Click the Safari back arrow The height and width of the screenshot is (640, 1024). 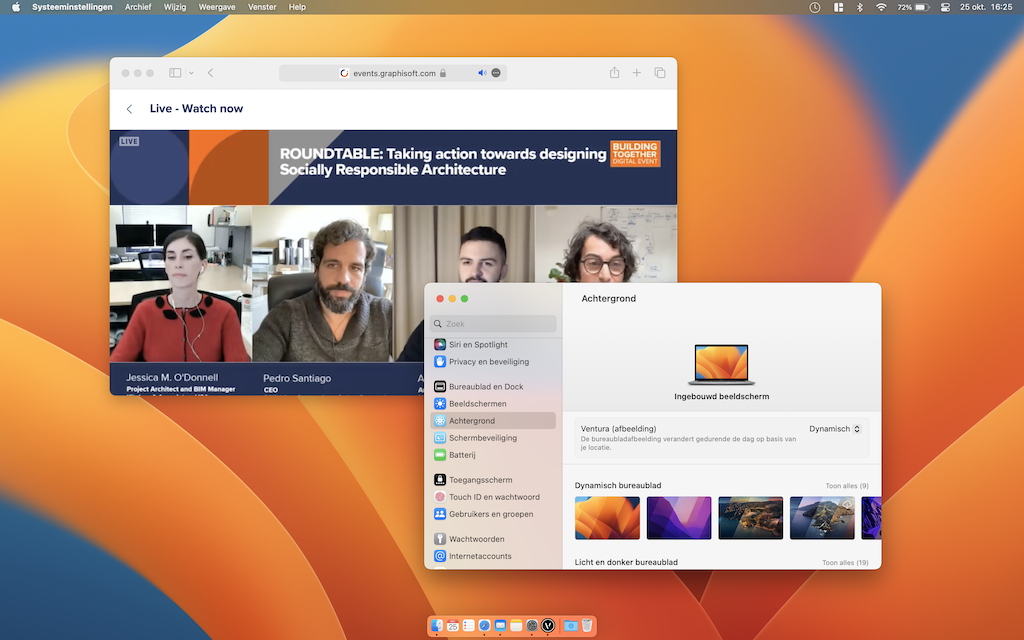[210, 73]
